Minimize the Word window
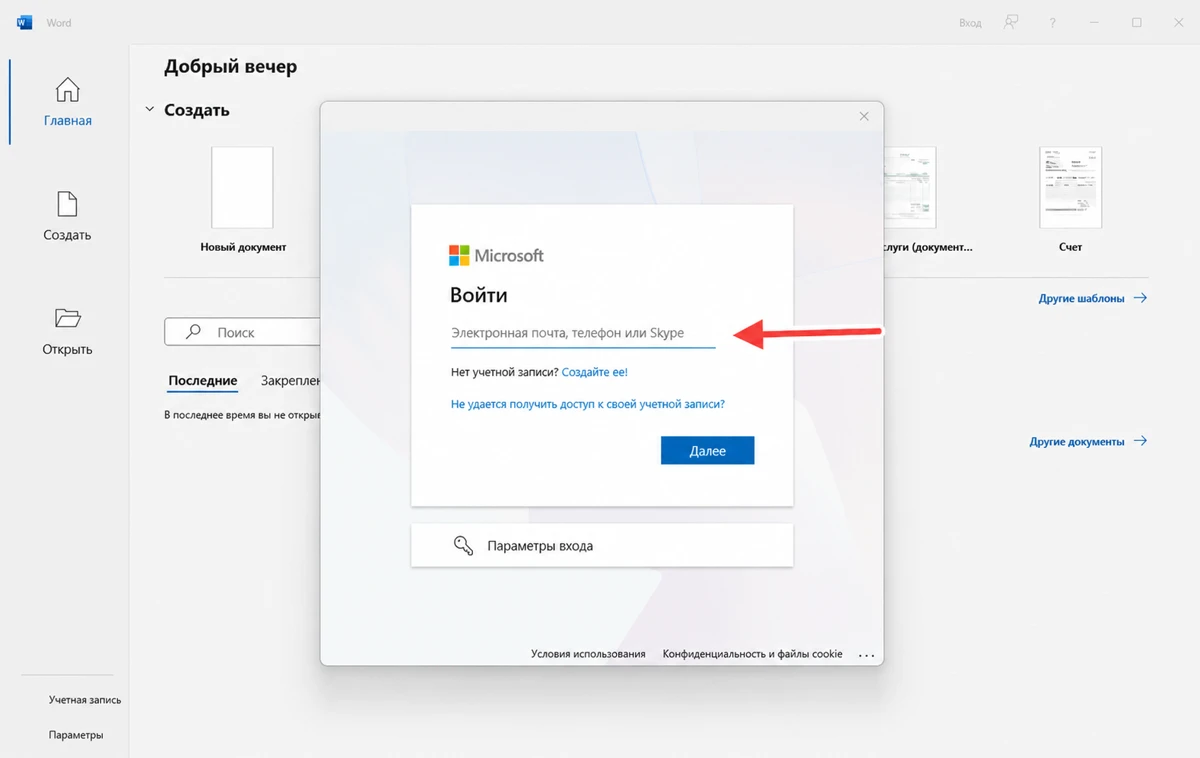This screenshot has height=758, width=1200. [1095, 22]
